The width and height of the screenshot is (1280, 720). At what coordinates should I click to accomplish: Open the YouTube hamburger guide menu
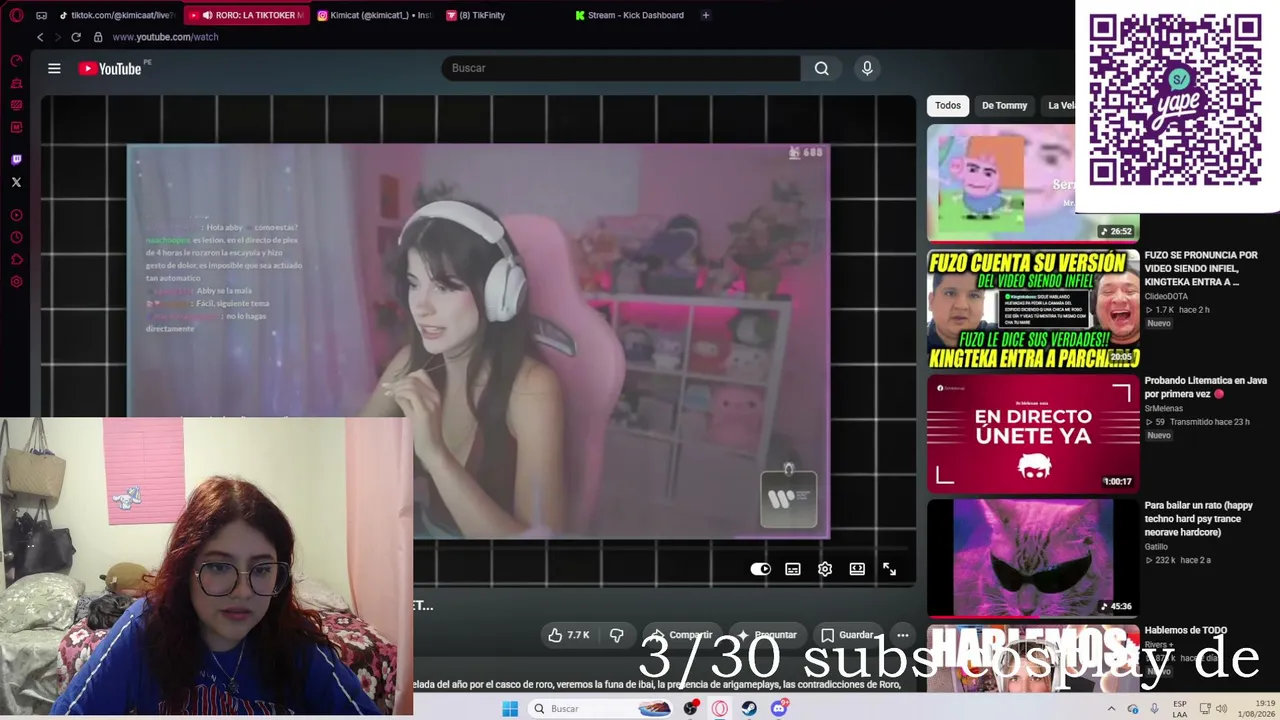pos(54,68)
